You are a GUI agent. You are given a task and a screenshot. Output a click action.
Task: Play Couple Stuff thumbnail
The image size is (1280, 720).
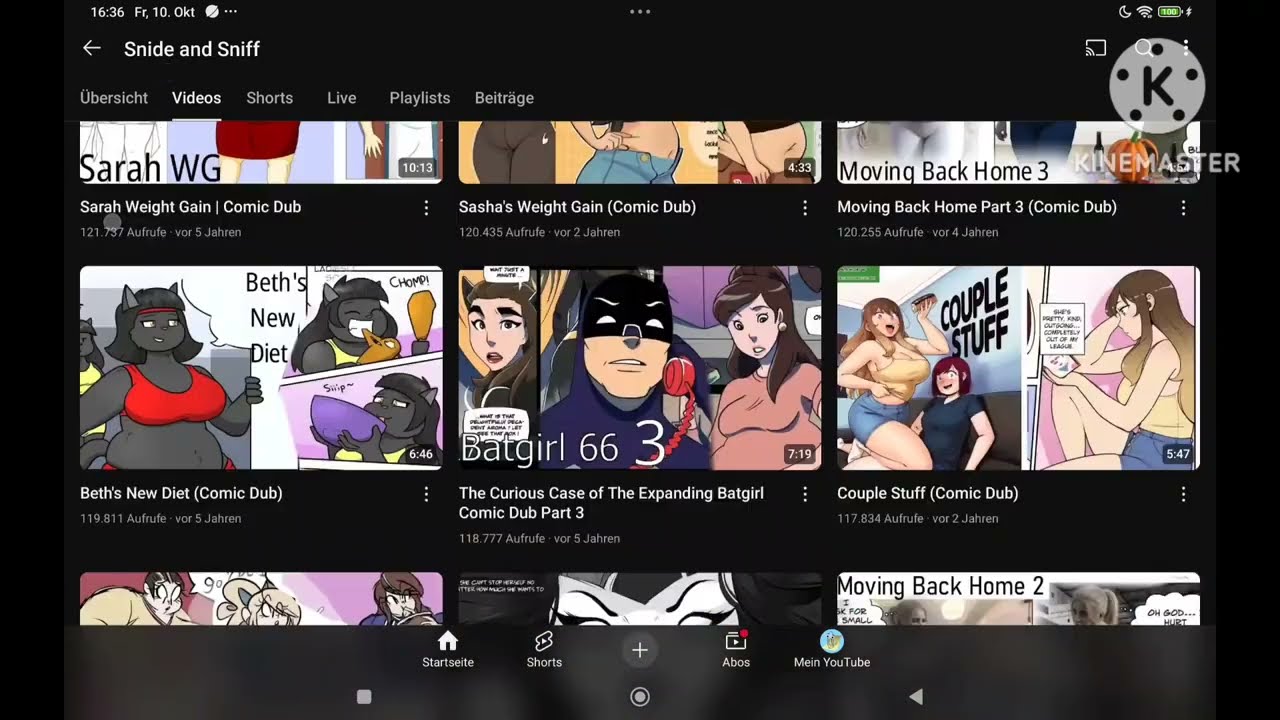1018,368
